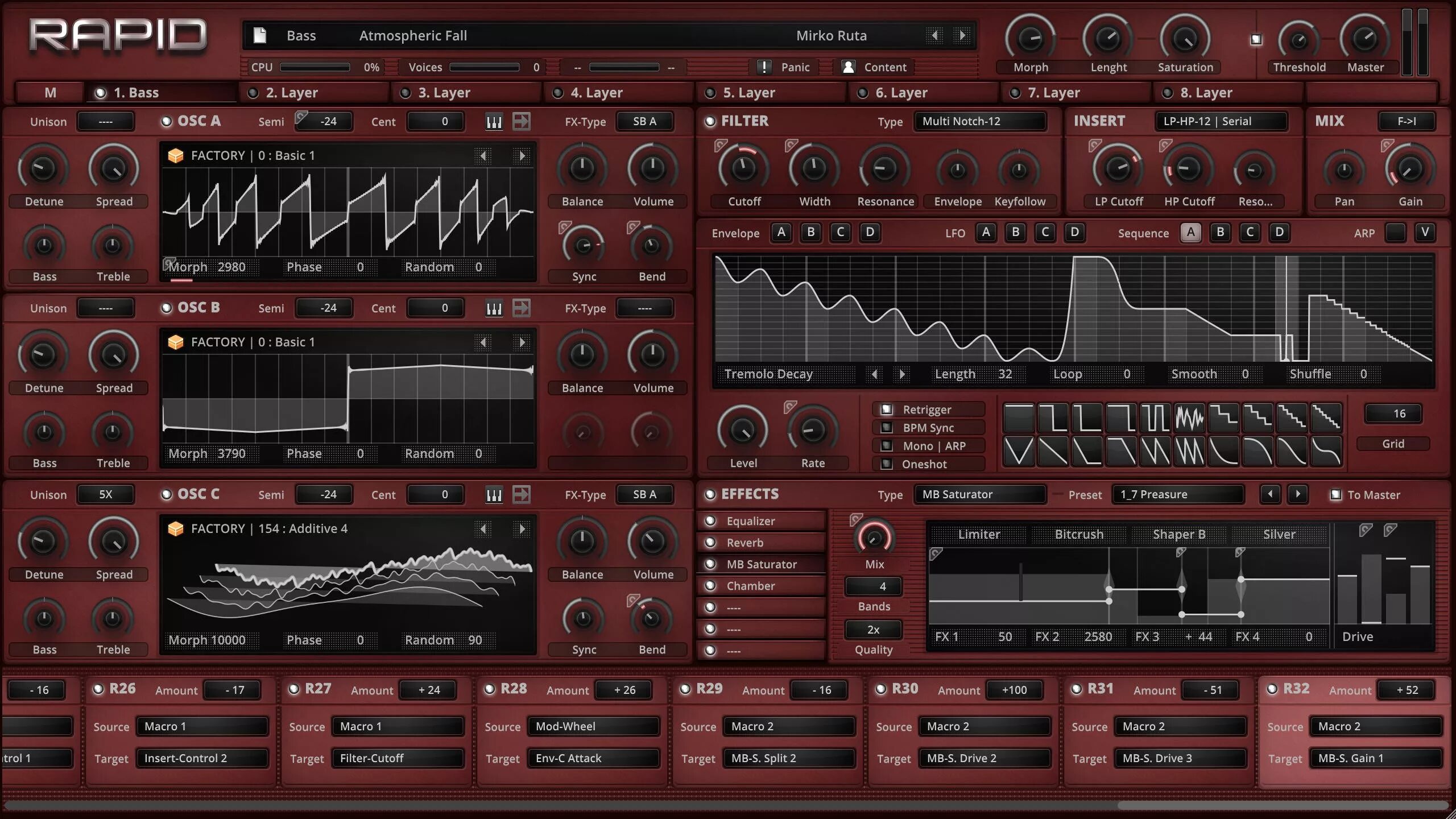Open Filter Type Multi Notch-12 dropdown

tap(980, 121)
